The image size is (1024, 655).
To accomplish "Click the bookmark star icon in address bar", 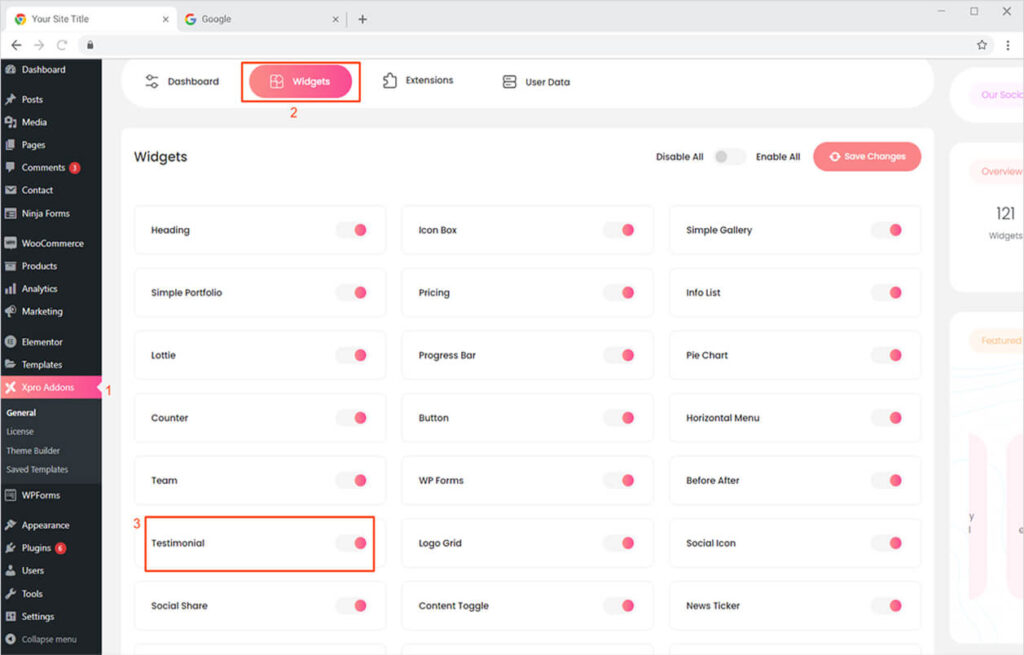I will click(x=982, y=45).
